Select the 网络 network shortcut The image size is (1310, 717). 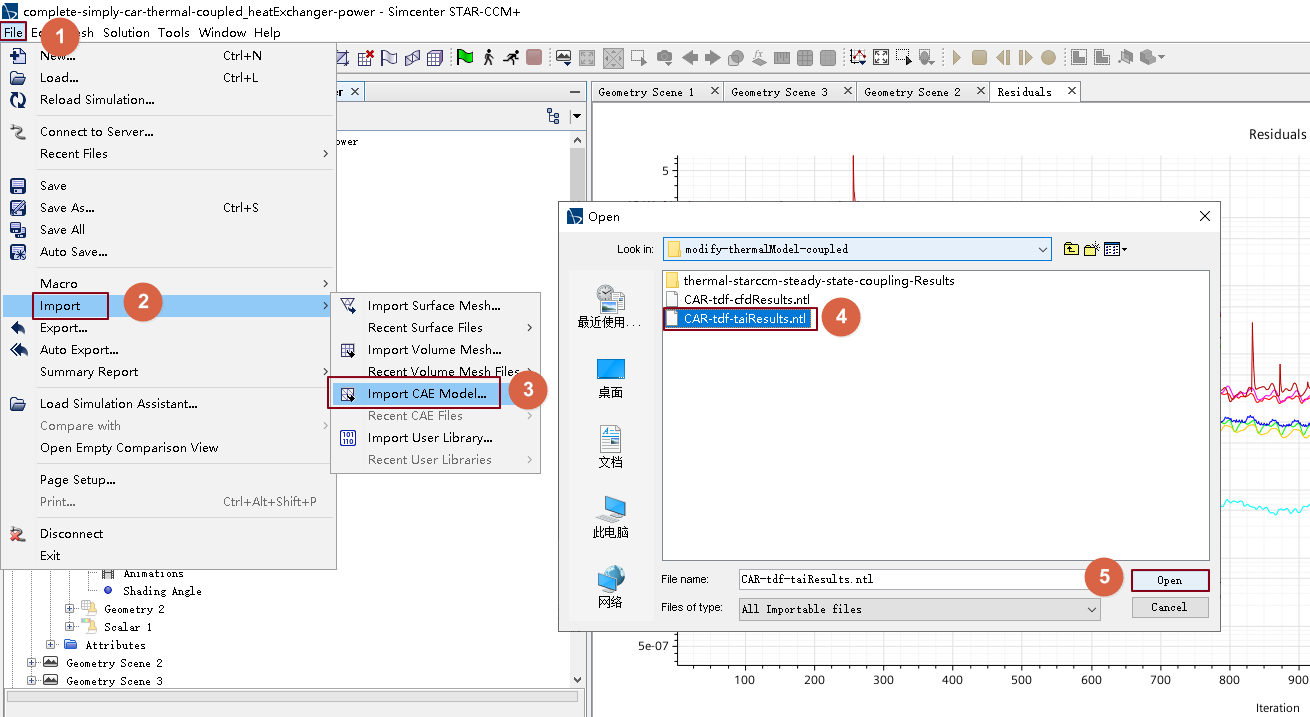(x=611, y=587)
